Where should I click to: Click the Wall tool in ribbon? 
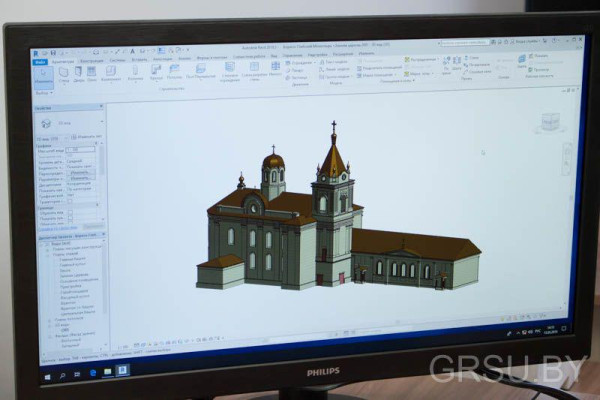click(63, 72)
